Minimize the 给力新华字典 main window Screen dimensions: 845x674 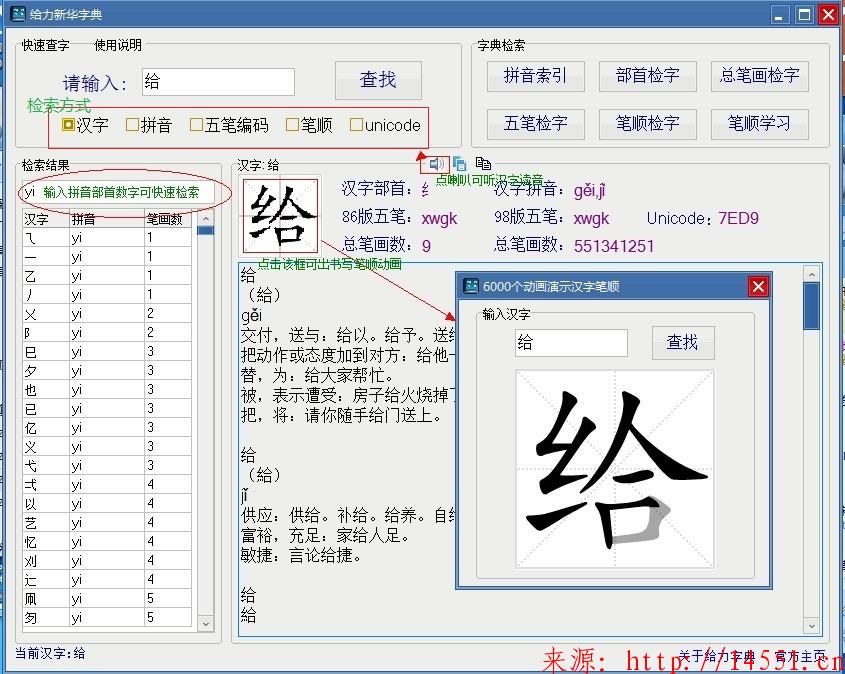780,14
